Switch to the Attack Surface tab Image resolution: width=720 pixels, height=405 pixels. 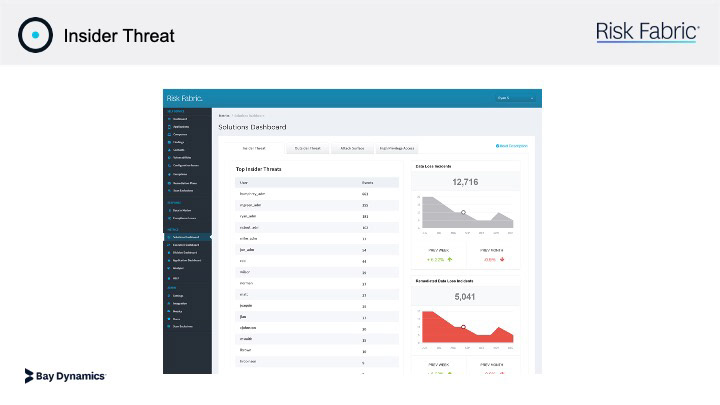click(x=352, y=148)
